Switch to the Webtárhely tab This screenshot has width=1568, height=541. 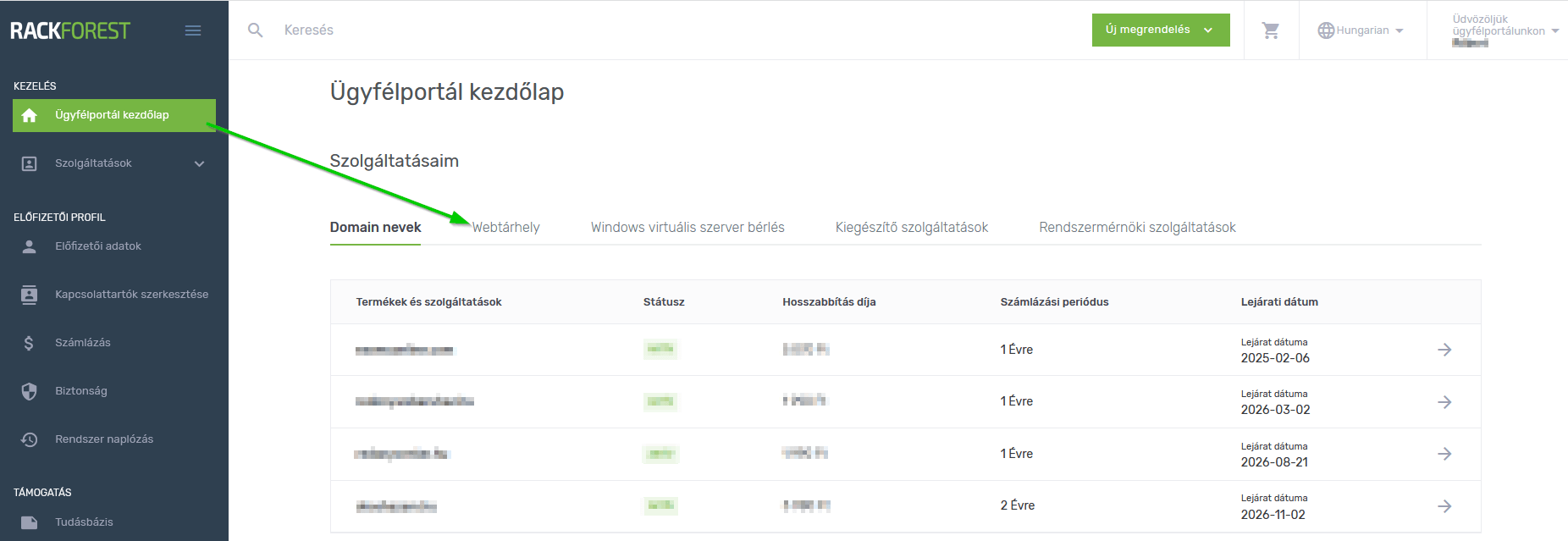[x=505, y=228]
